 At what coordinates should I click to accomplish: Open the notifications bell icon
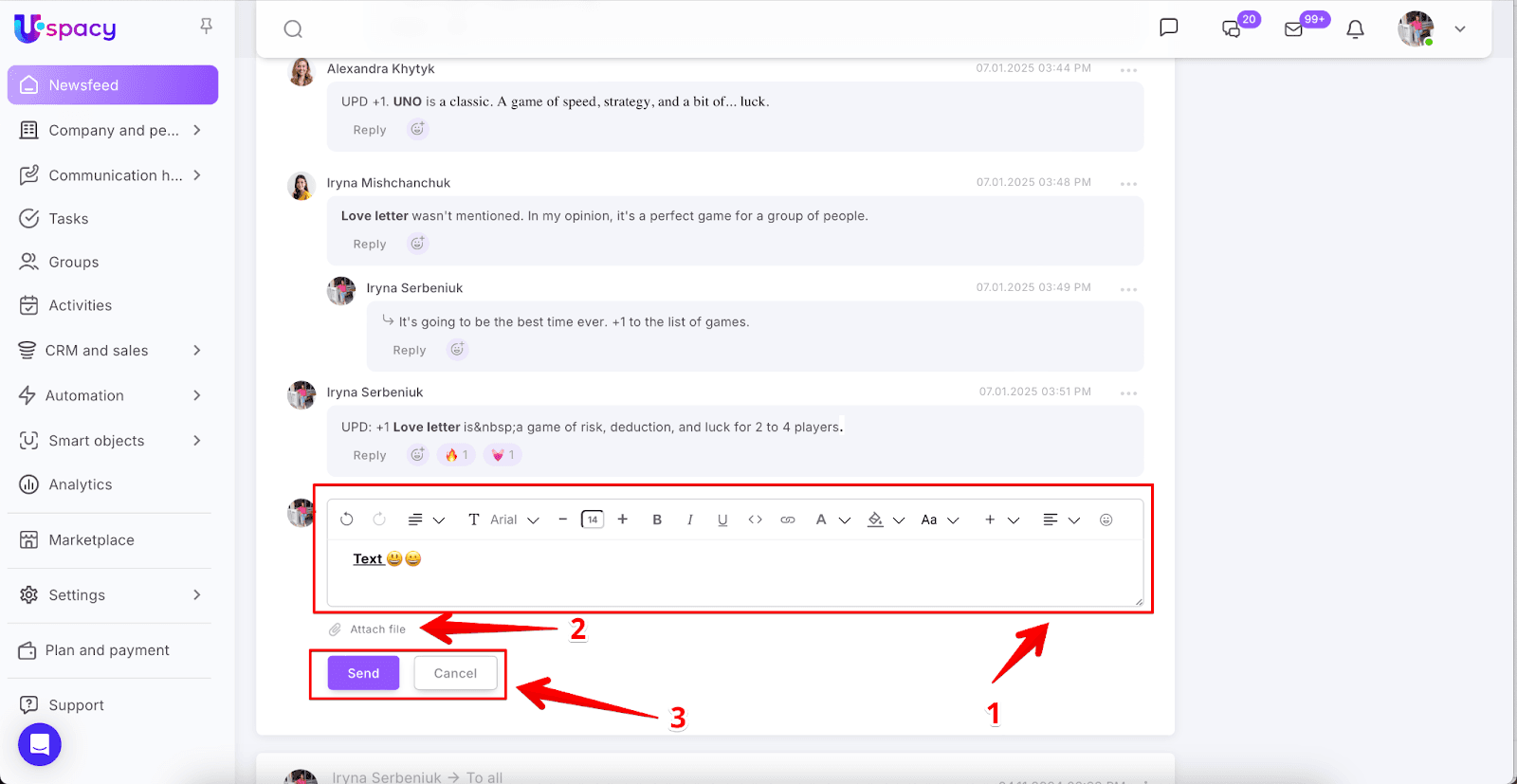(1355, 29)
